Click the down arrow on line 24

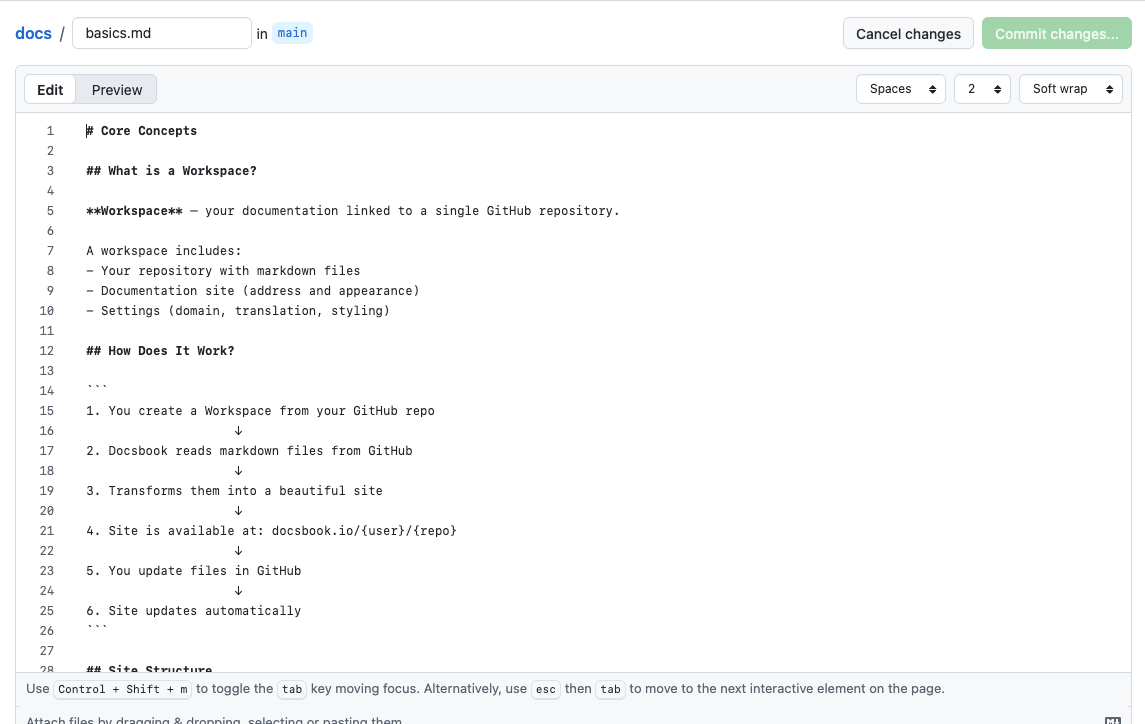pos(238,591)
